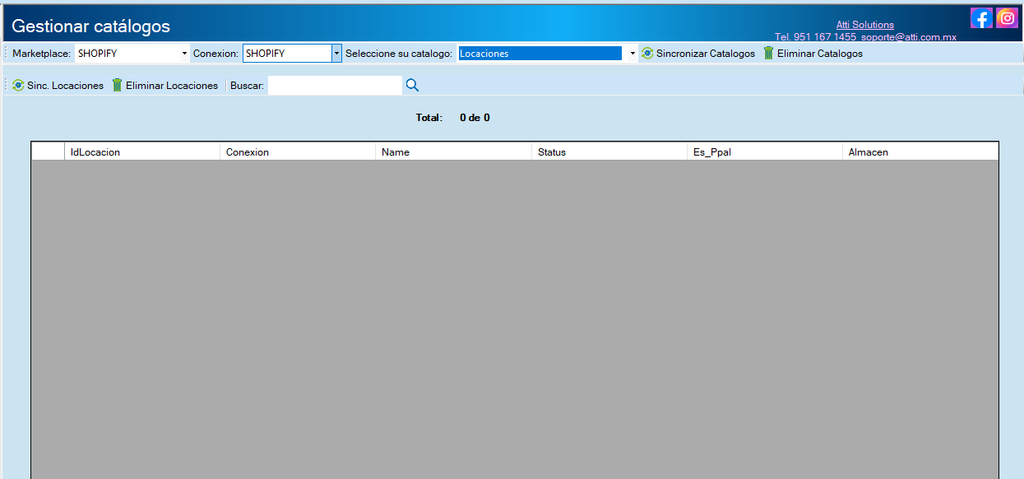This screenshot has height=479, width=1024.
Task: Run Sinc. Locaciones
Action: pos(58,86)
